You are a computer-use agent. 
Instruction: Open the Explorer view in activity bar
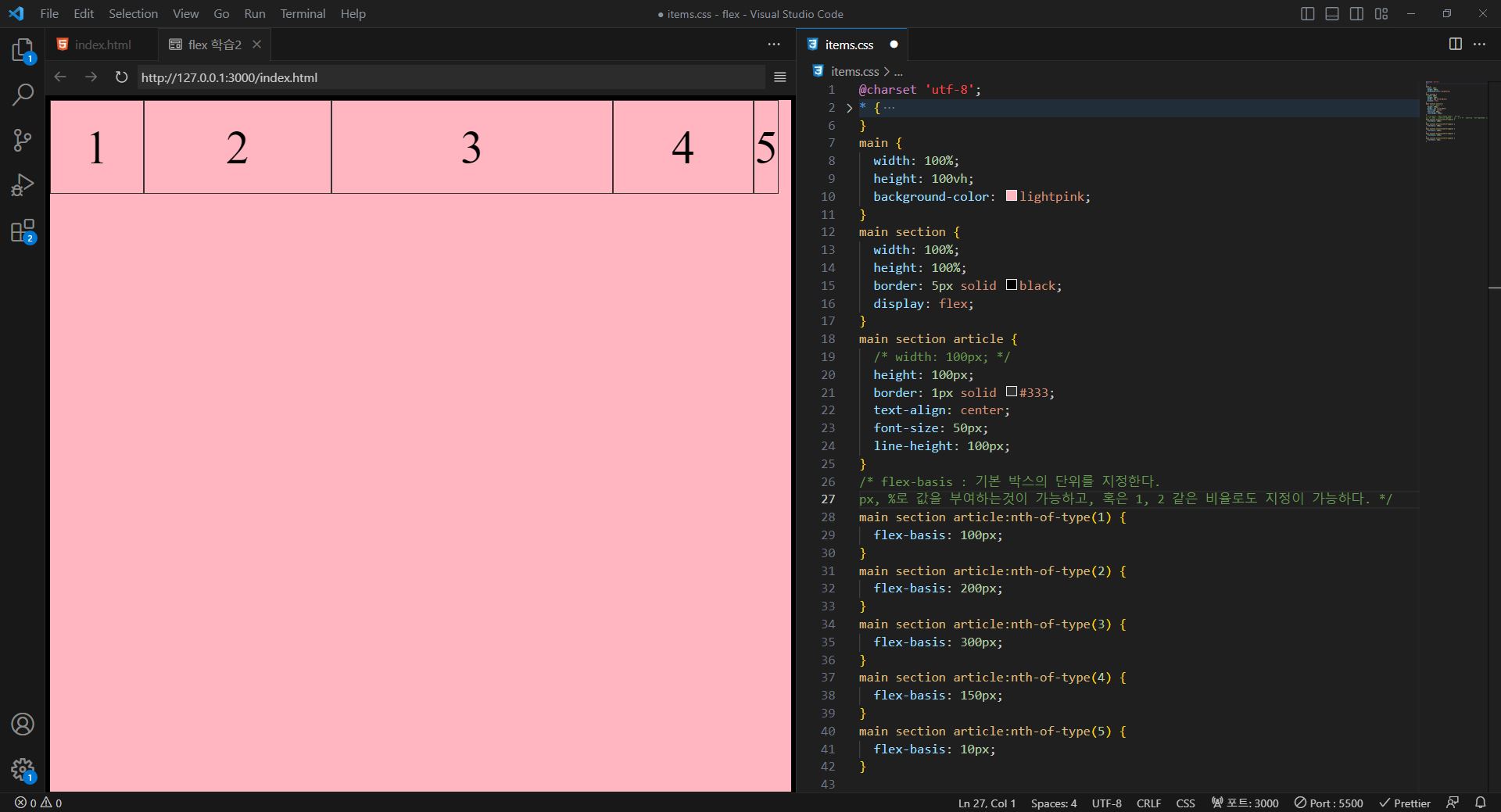click(23, 51)
